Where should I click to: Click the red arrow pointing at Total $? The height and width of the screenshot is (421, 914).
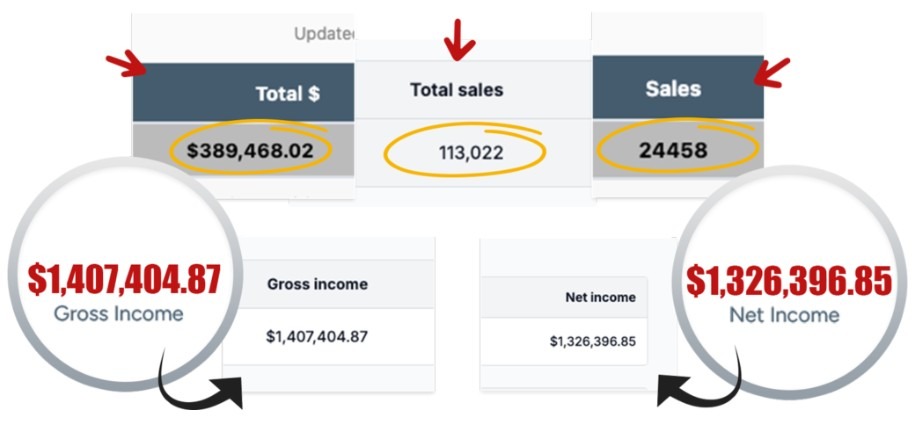point(126,65)
